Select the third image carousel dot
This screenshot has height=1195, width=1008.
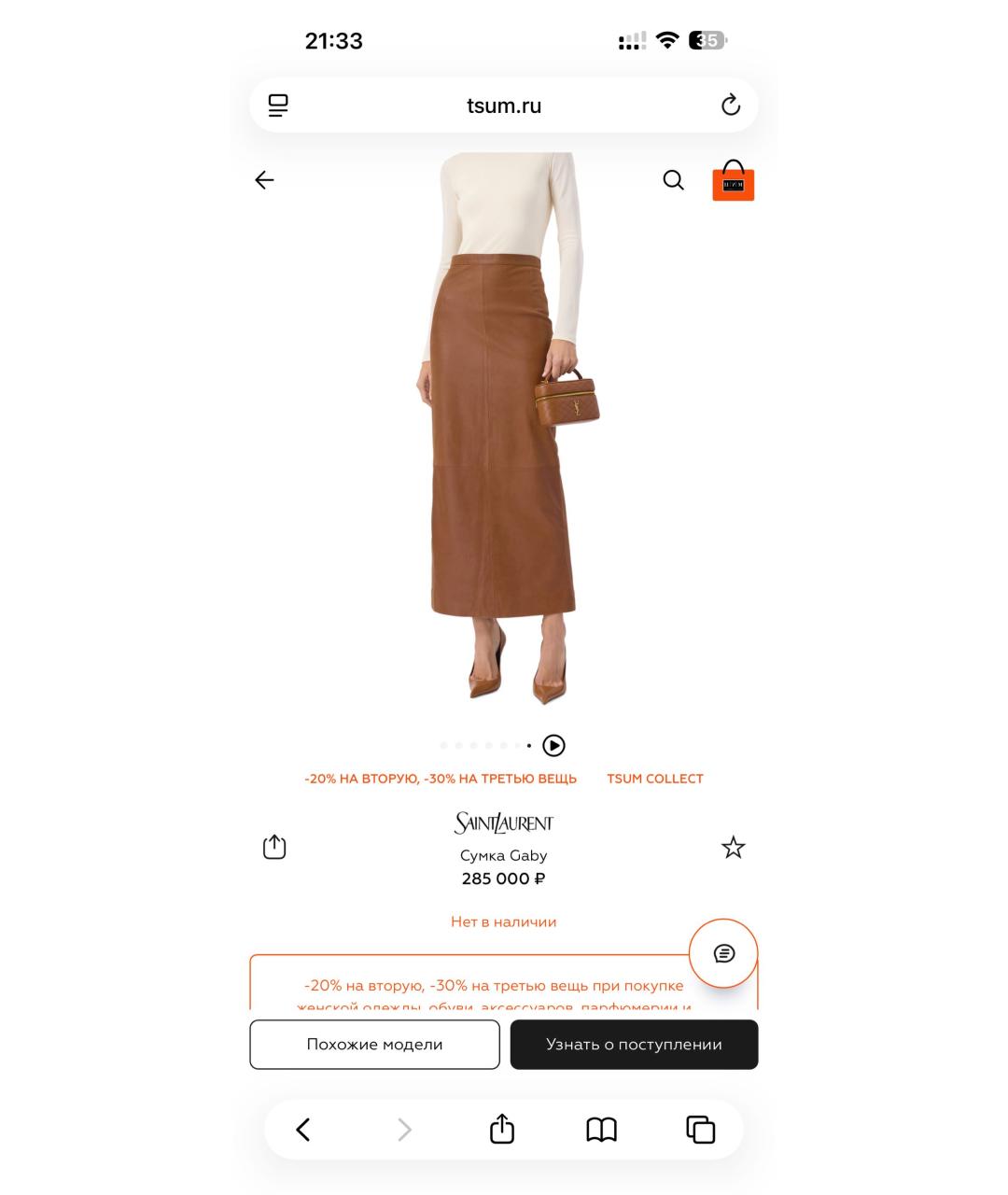coord(473,746)
